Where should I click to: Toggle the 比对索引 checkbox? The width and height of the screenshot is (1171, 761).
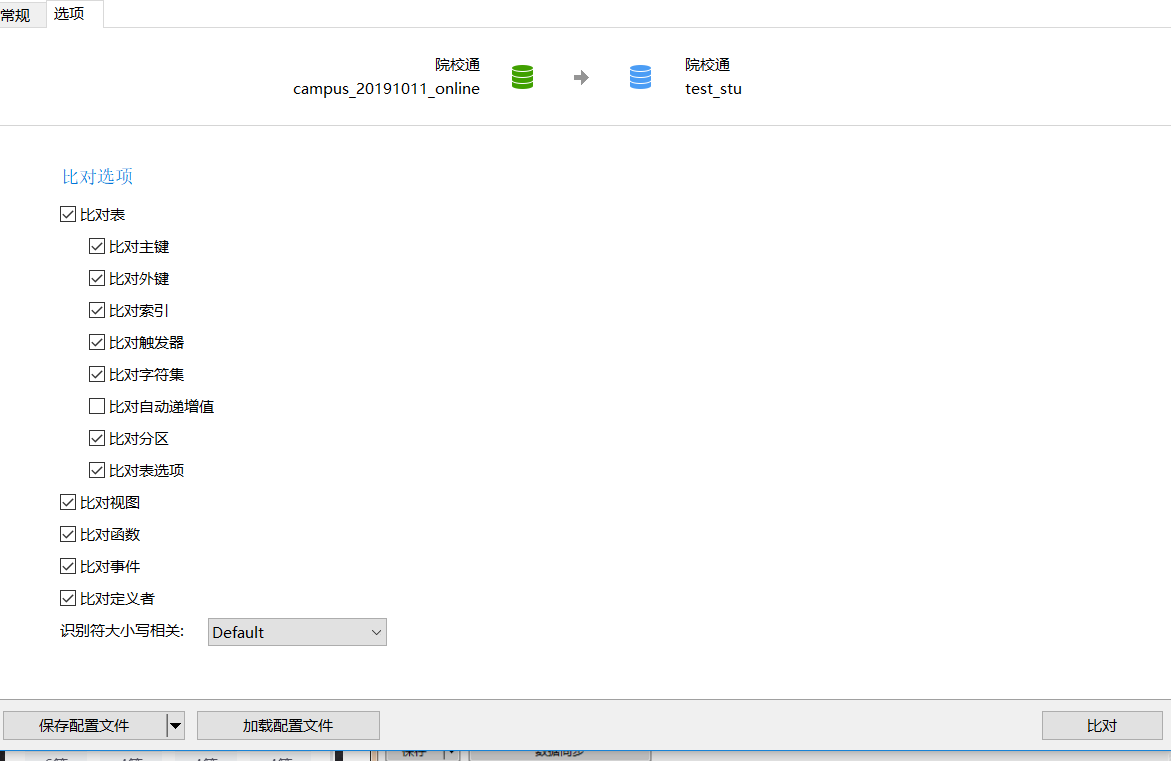(97, 310)
